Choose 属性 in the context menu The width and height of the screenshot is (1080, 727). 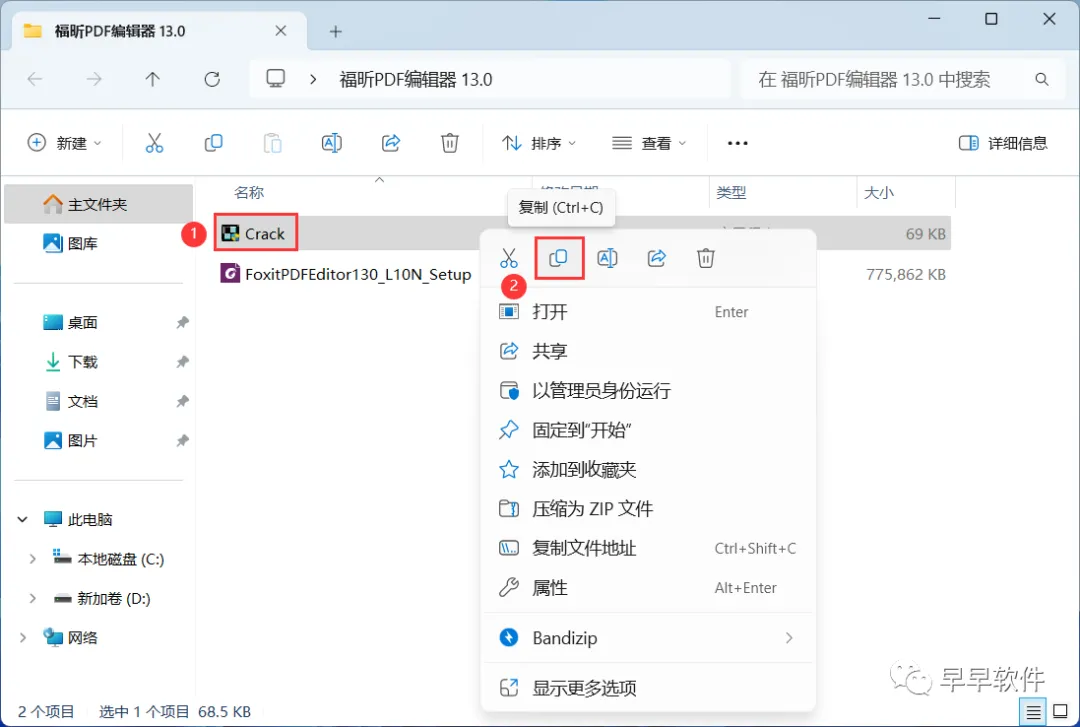(648, 587)
